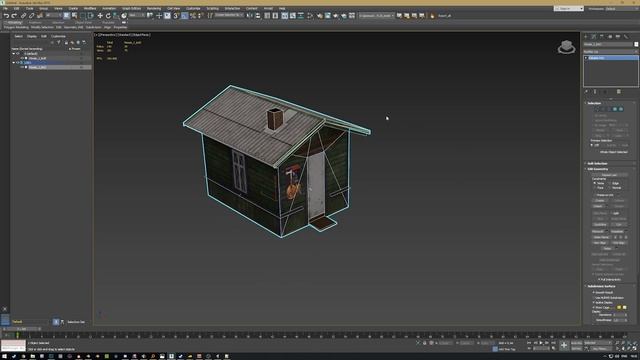Select the Edge constraint radio button
The width and height of the screenshot is (640, 360).
[609, 183]
